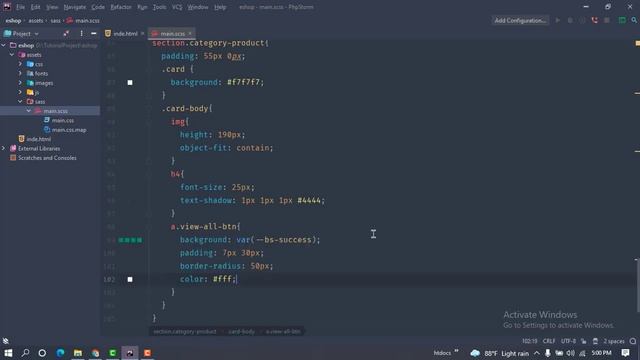This screenshot has width=640, height=360.
Task: Click the tool windows toggle icon bottom-left
Action: (6, 341)
